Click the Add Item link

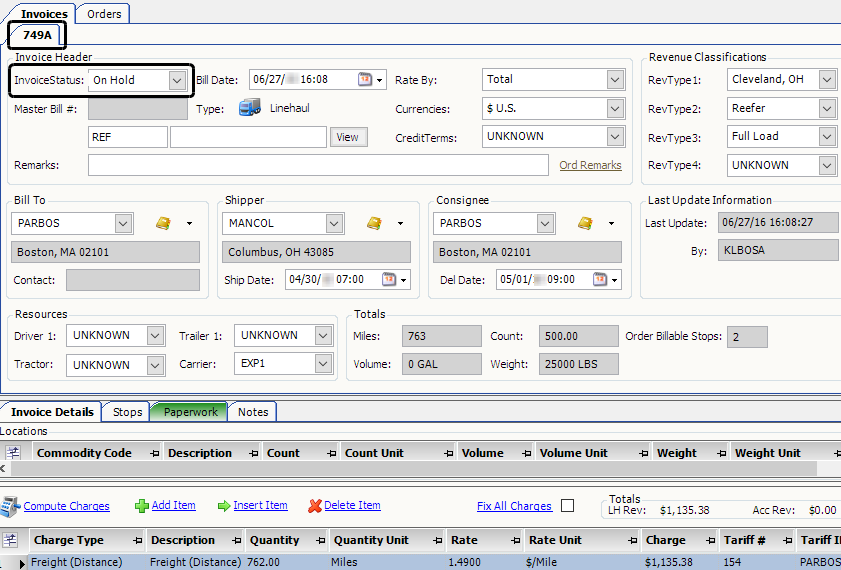173,505
